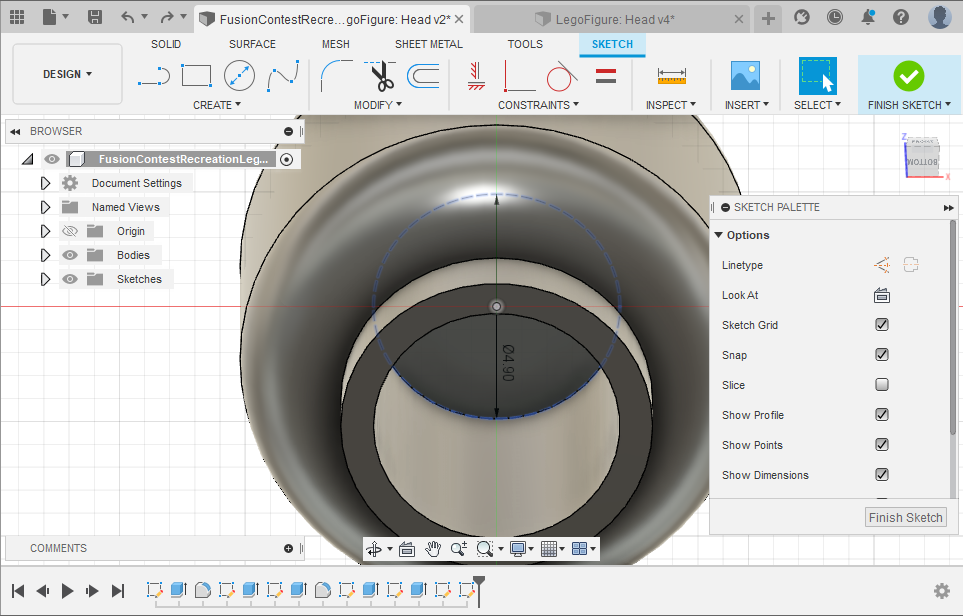Switch to the MESH tab
963x616 pixels.
click(x=336, y=44)
